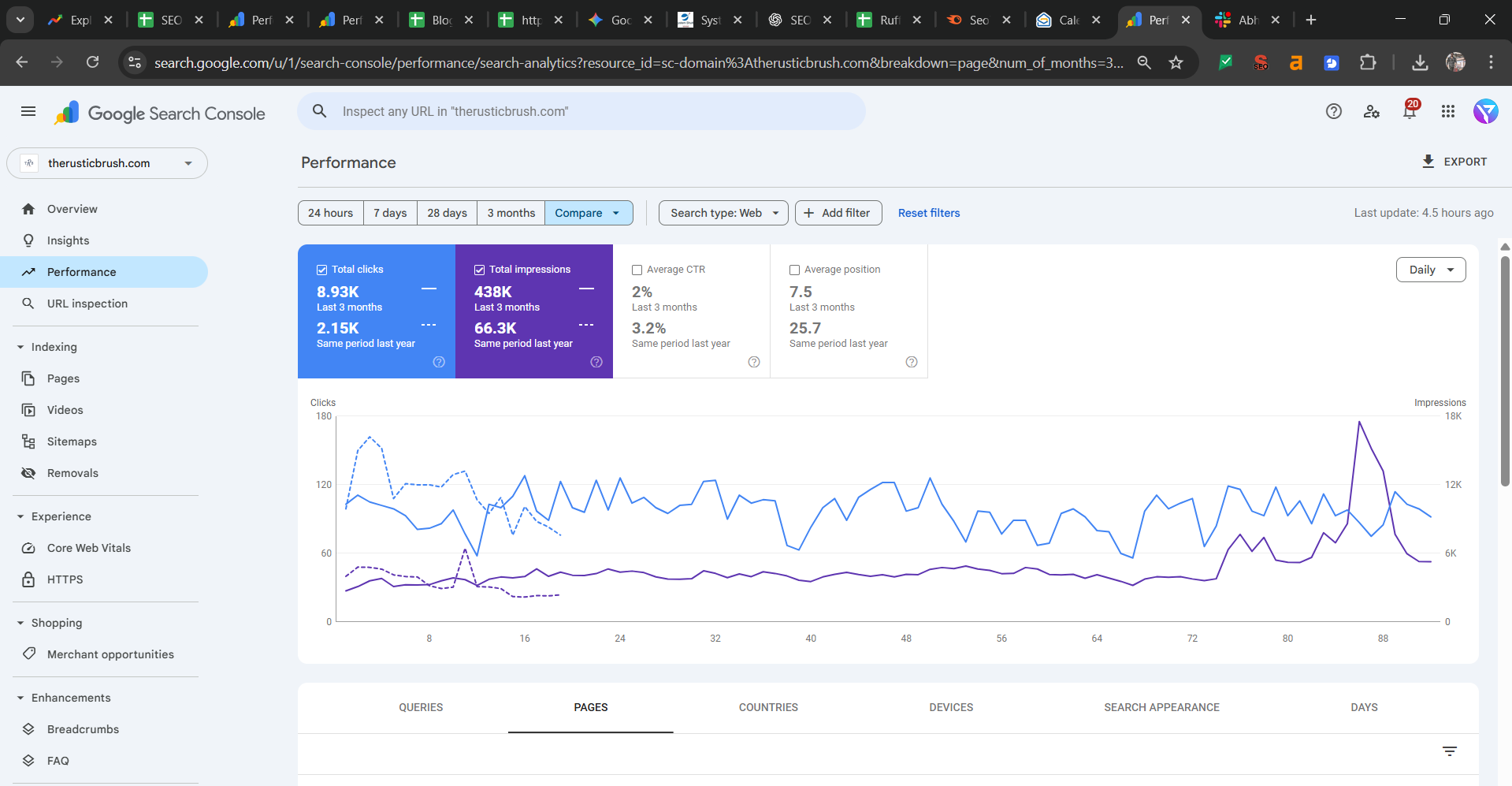Click the Help question mark icon
The height and width of the screenshot is (786, 1512).
1333,112
